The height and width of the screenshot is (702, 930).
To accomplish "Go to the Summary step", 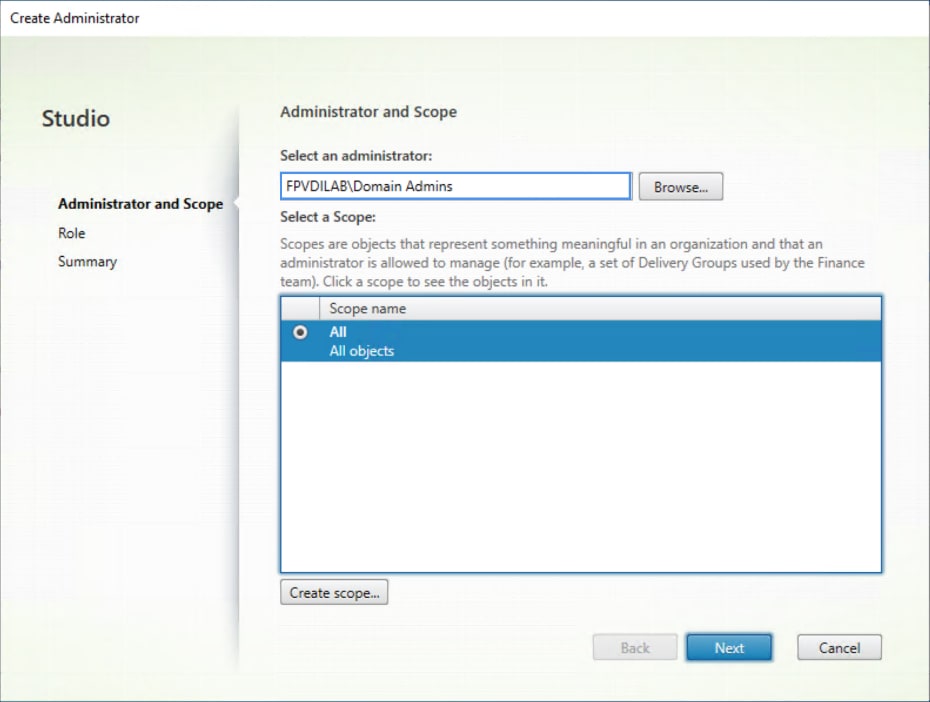I will [87, 261].
